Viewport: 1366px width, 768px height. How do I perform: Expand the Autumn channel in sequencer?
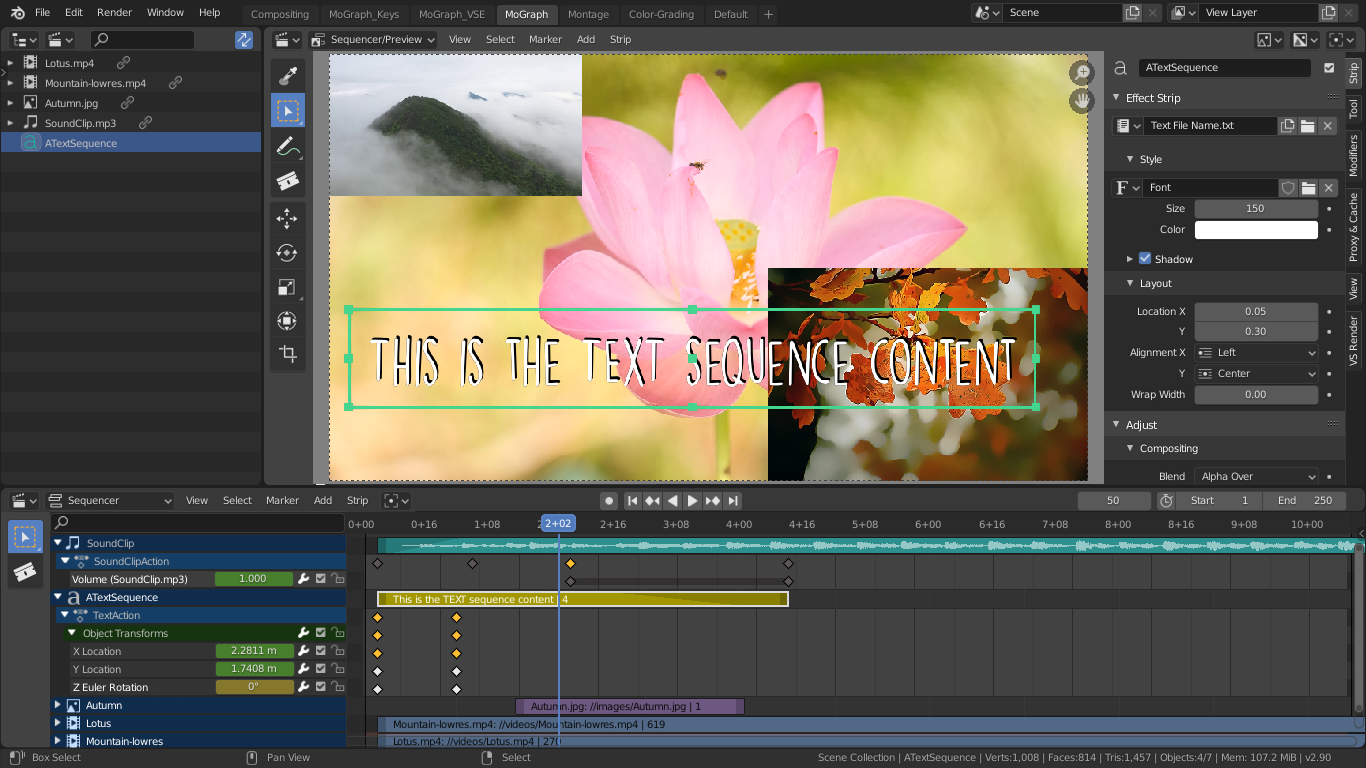(58, 705)
